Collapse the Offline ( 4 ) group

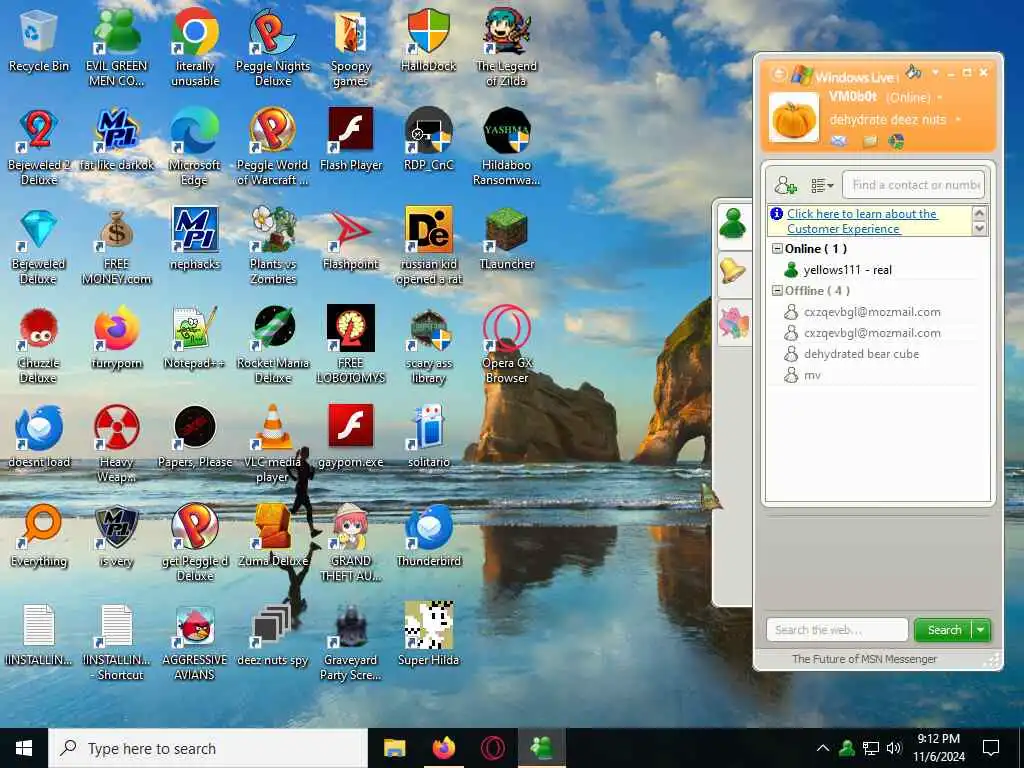coord(777,291)
